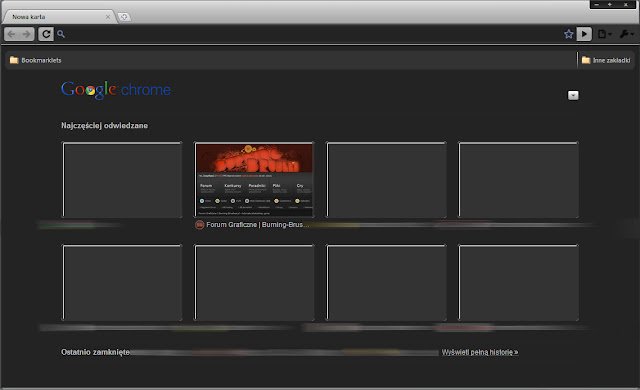Screen dimensions: 640x390
Task: Maximize the Chrome window
Action: (610, 4)
